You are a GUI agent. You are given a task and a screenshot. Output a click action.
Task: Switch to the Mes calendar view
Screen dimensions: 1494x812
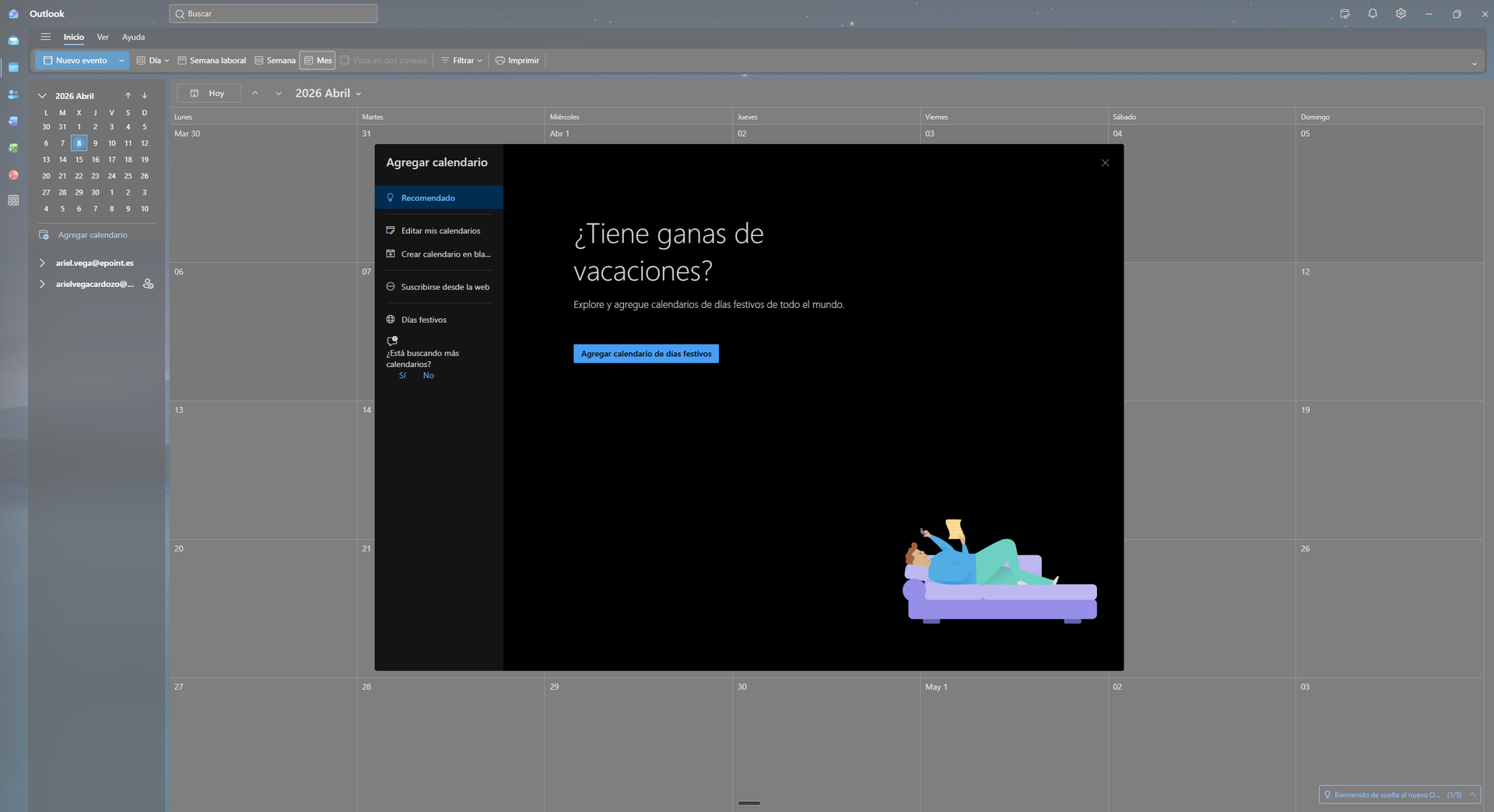317,61
